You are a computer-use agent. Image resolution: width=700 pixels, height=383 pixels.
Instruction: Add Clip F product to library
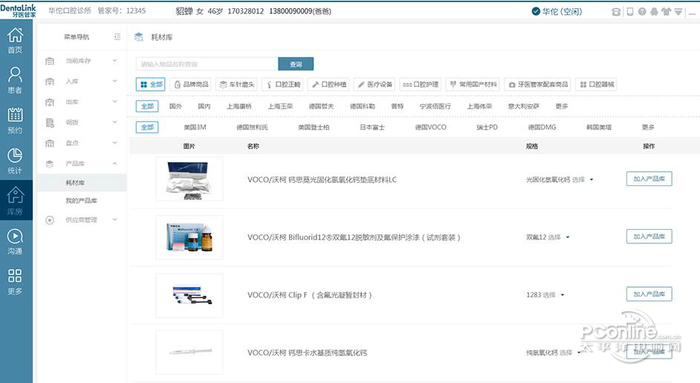(x=649, y=294)
